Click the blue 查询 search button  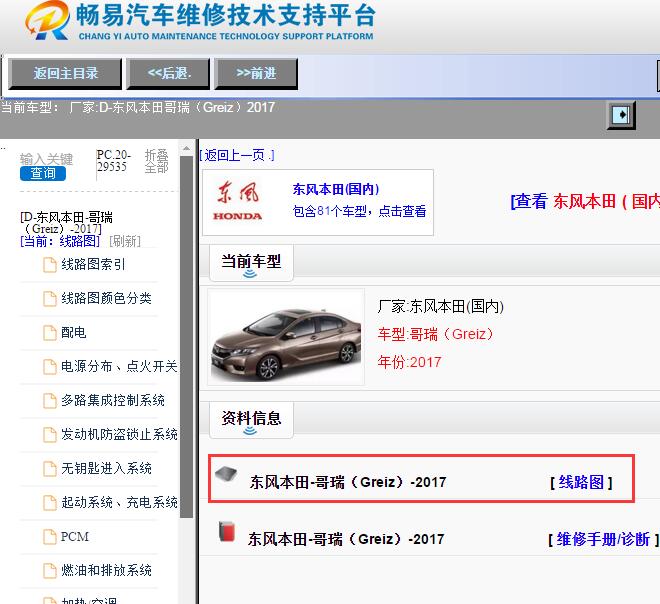43,173
